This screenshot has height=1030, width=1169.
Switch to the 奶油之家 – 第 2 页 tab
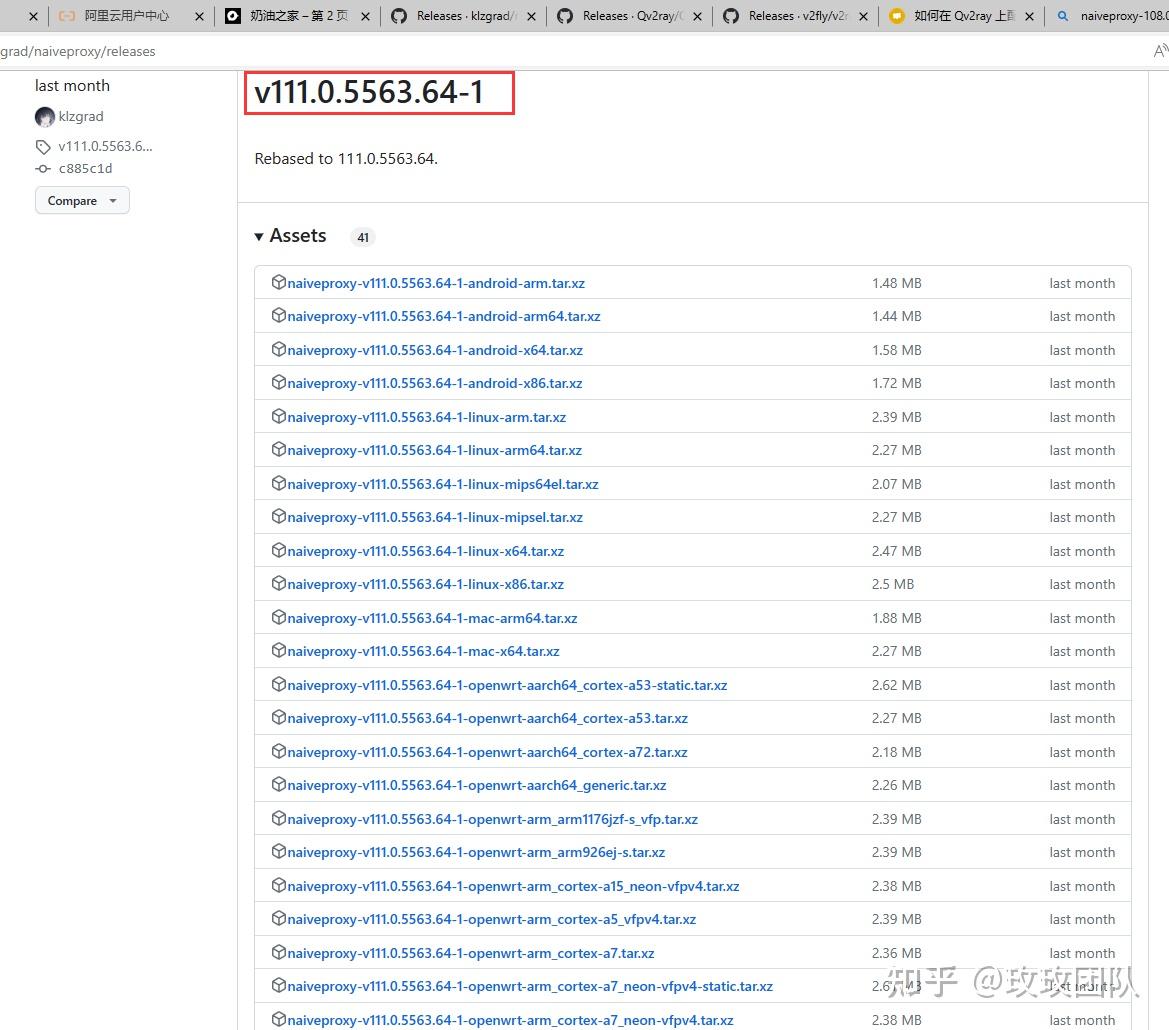pos(299,16)
